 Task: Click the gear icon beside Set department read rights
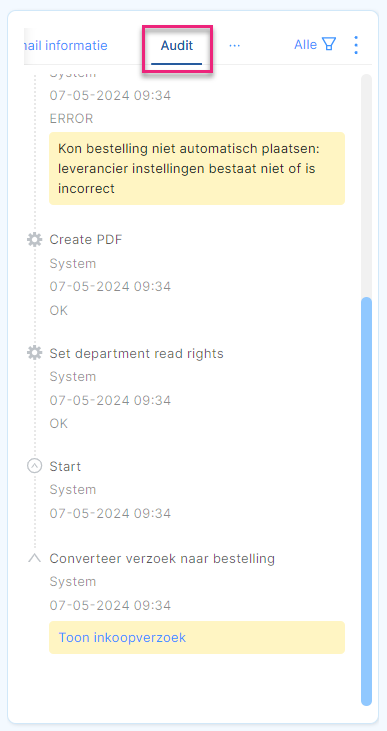[x=34, y=353]
